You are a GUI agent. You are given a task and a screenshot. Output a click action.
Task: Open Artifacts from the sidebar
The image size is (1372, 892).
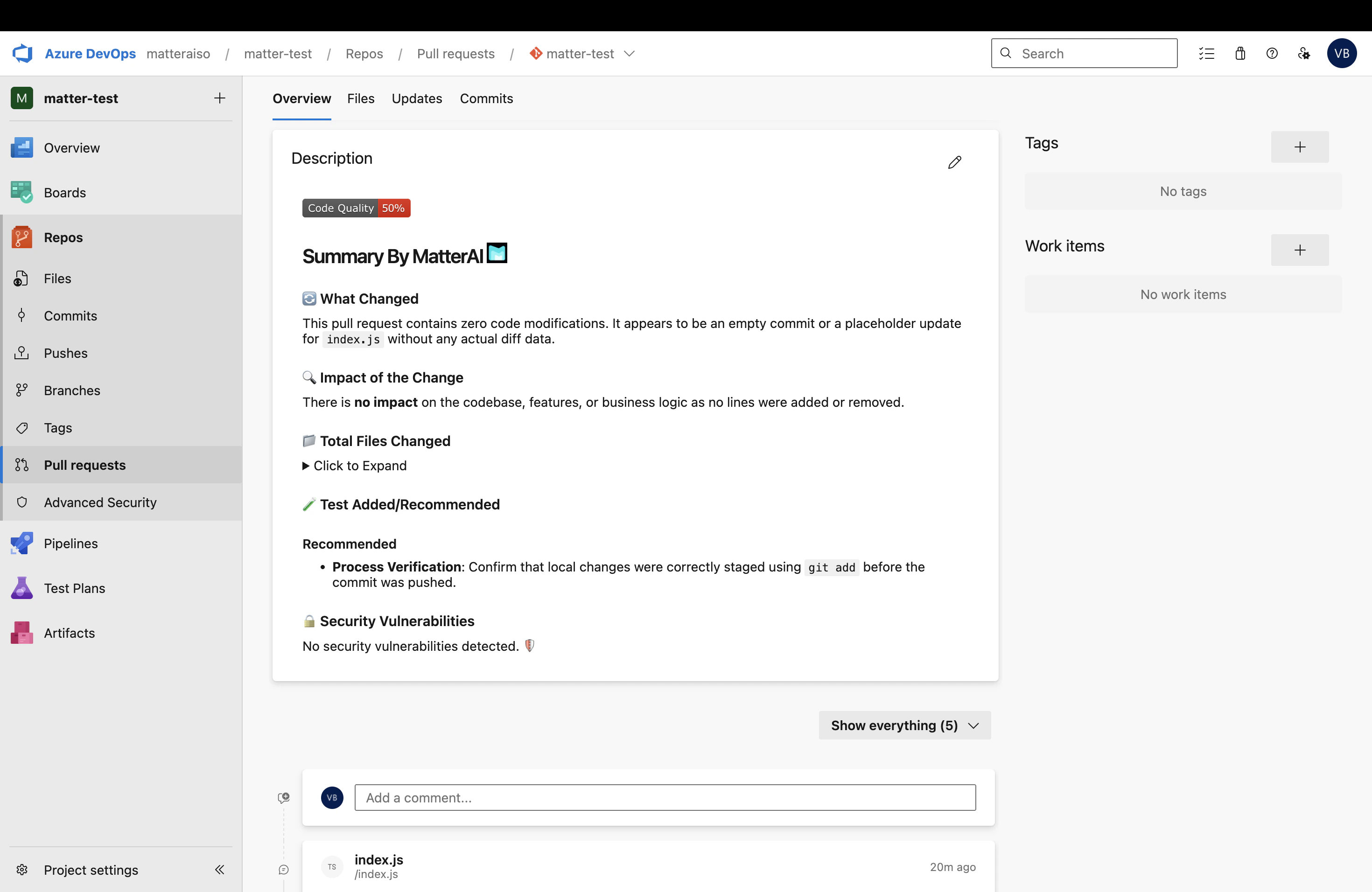(69, 632)
